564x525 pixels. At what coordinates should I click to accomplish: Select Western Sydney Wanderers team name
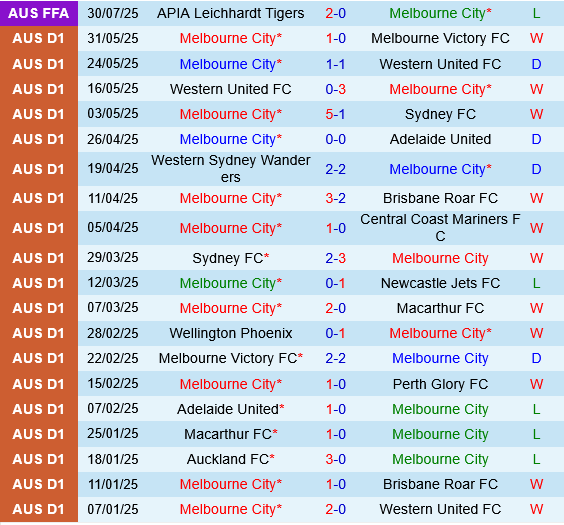[231, 169]
